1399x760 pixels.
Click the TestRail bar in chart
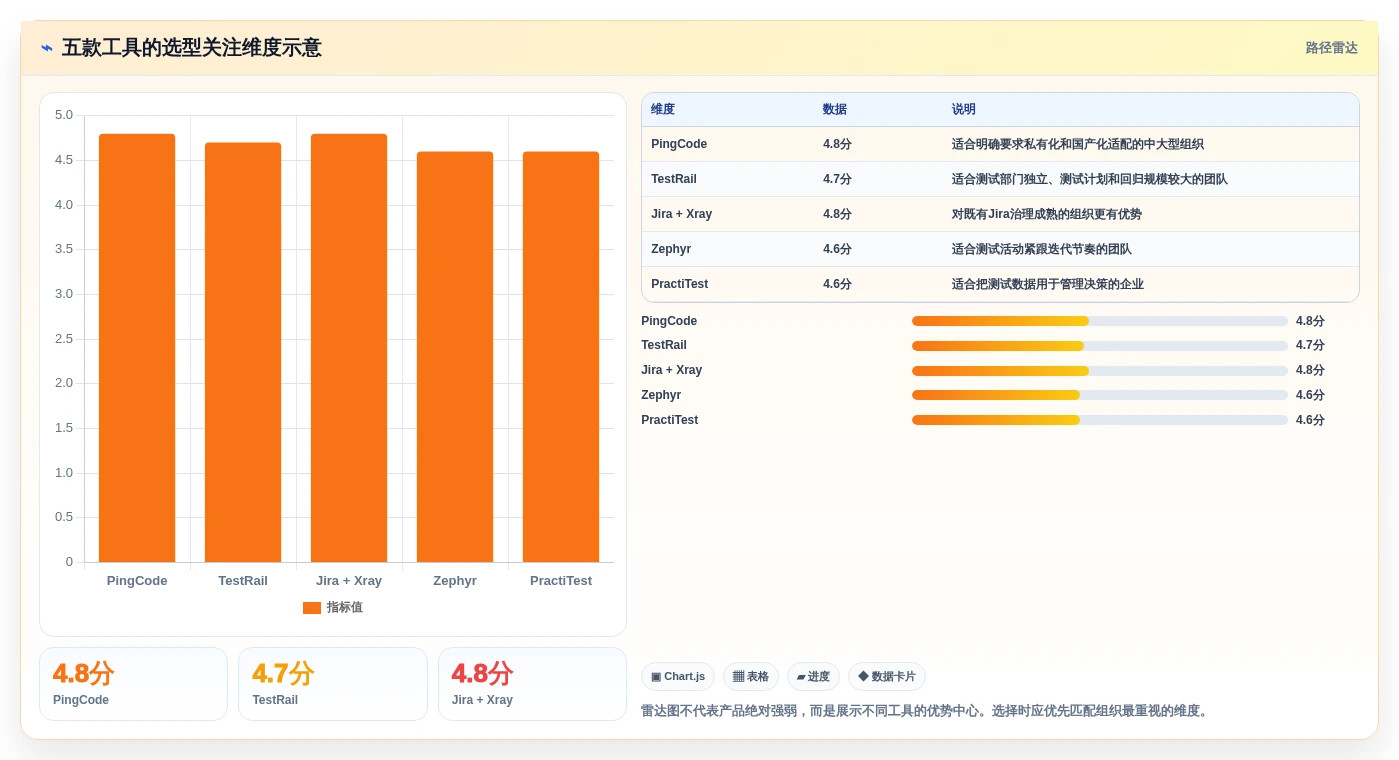click(243, 352)
